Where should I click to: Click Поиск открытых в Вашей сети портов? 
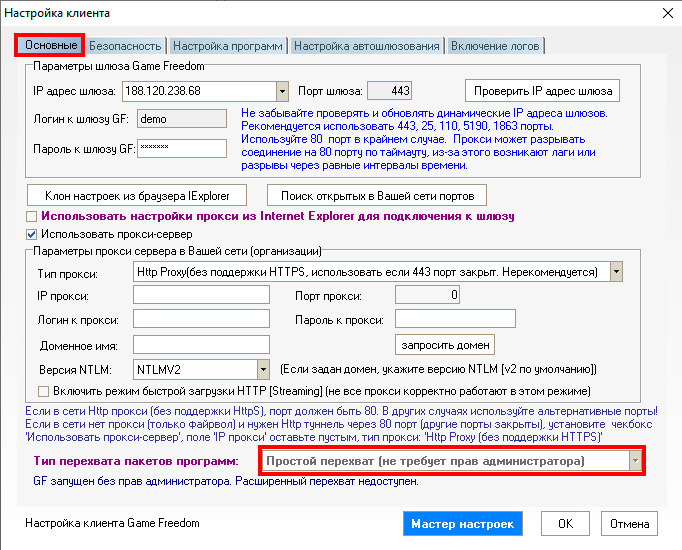(x=377, y=196)
